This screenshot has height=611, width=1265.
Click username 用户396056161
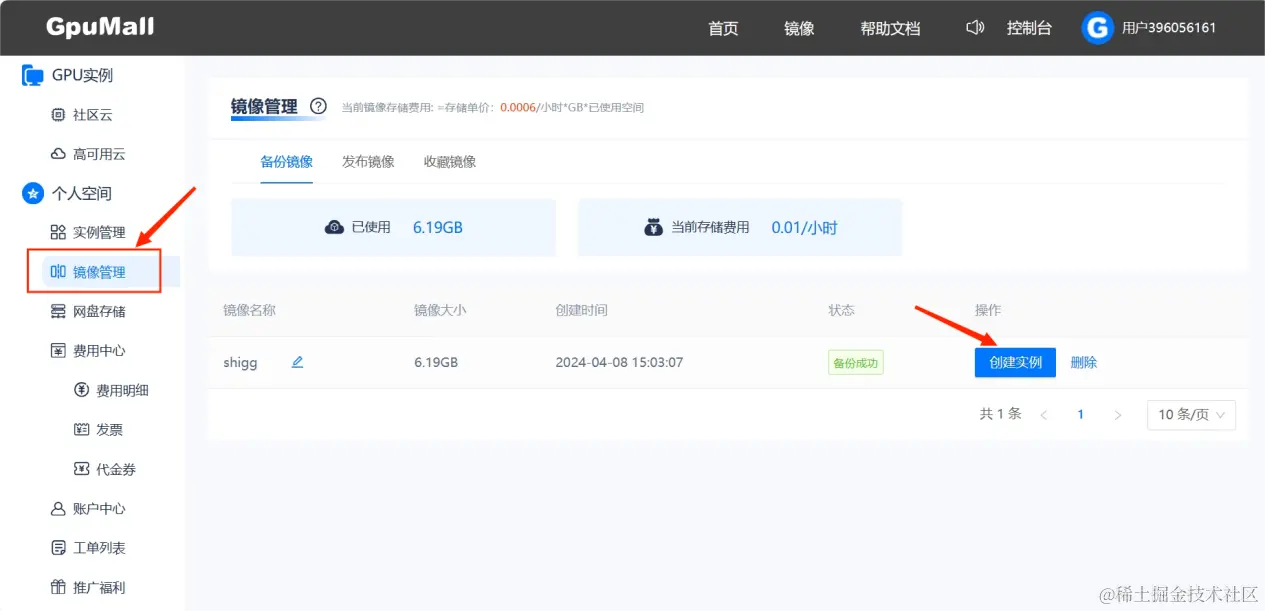point(1169,28)
